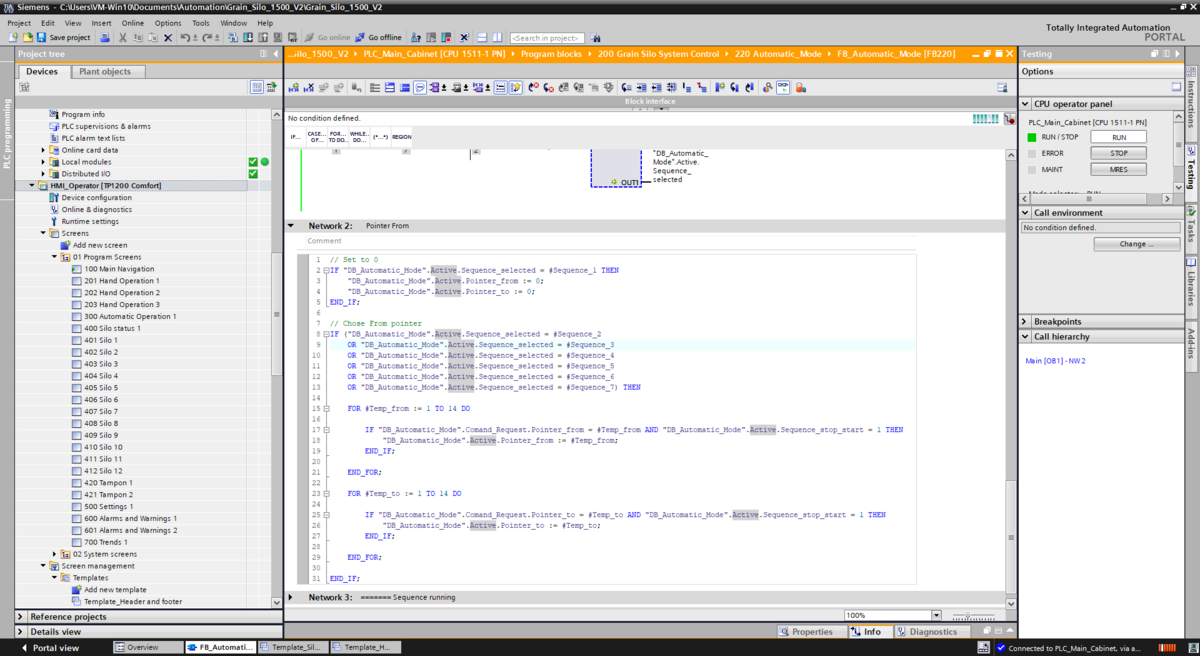Viewport: 1200px width, 656px height.
Task: Open the zoom level 100% dropdown
Action: (x=936, y=616)
